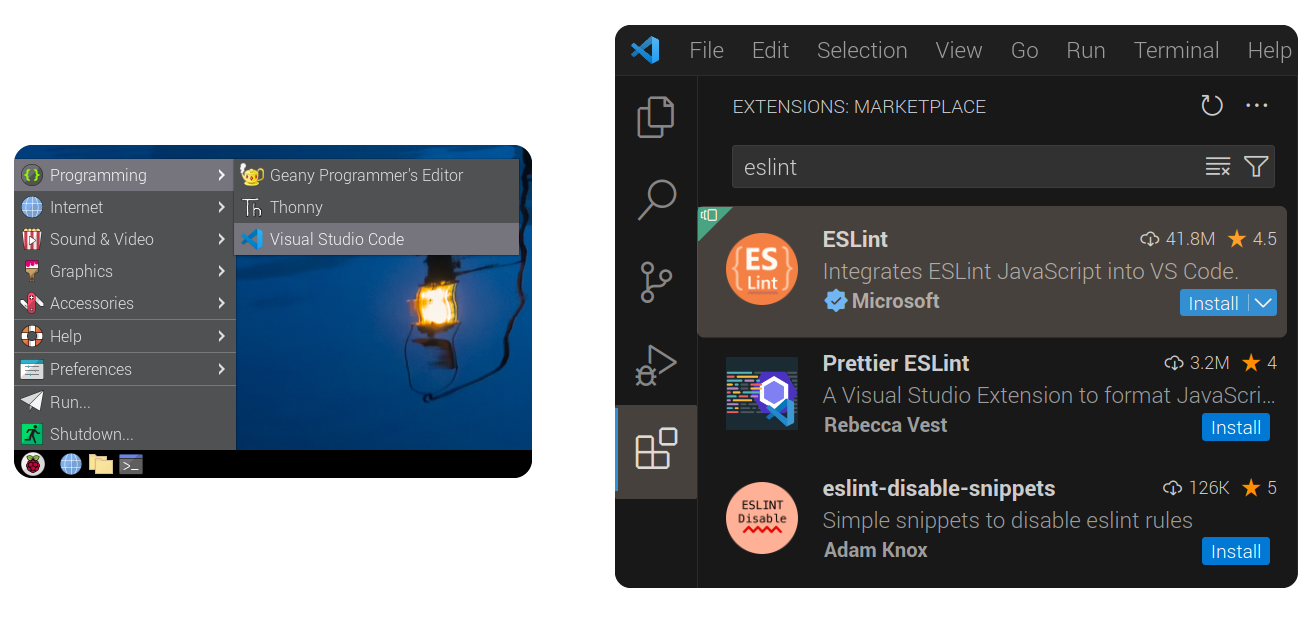Click the Shutdown exit icon
The width and height of the screenshot is (1315, 617).
[x=32, y=434]
